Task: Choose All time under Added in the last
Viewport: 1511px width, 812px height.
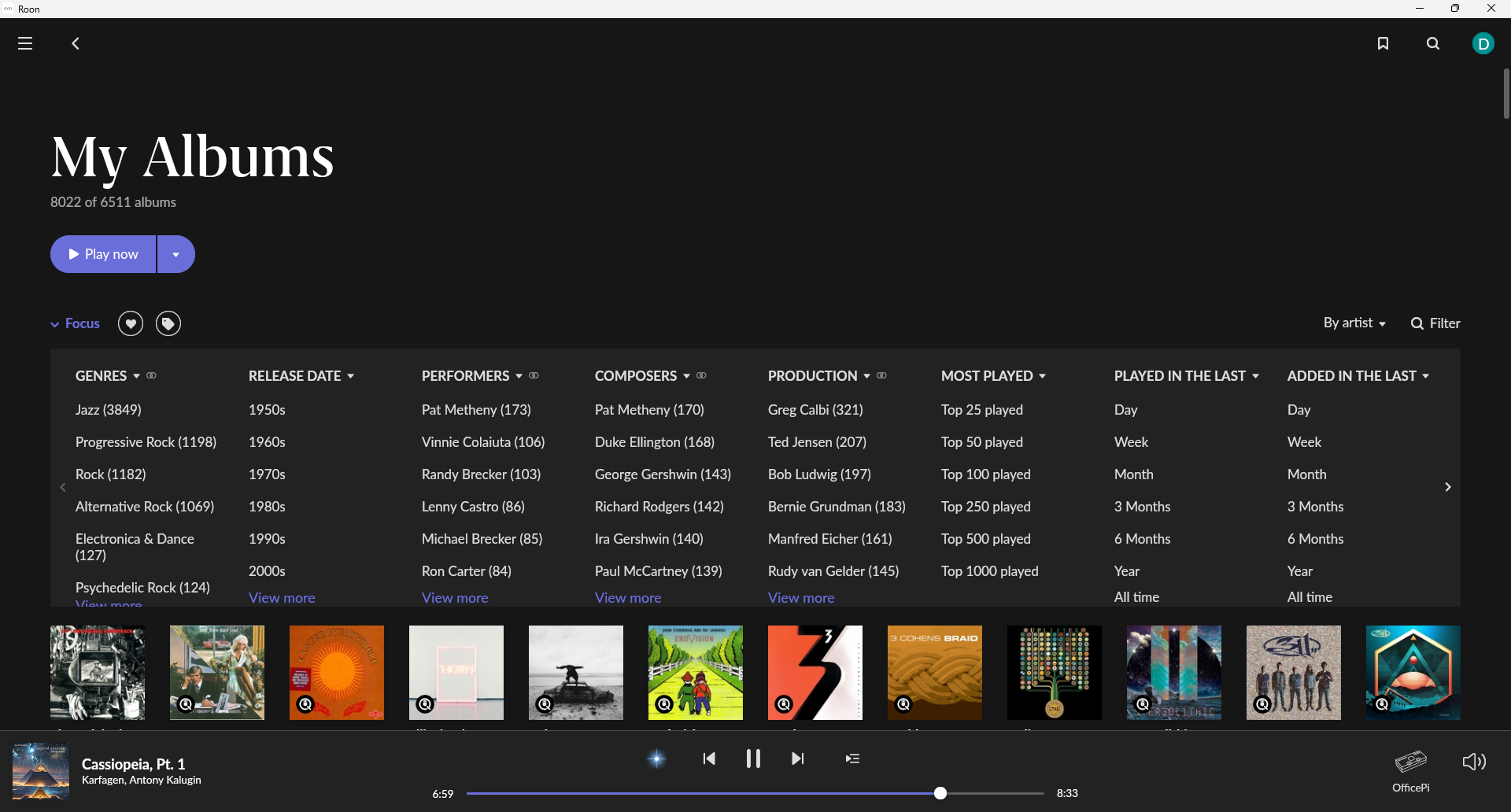Action: click(x=1310, y=597)
